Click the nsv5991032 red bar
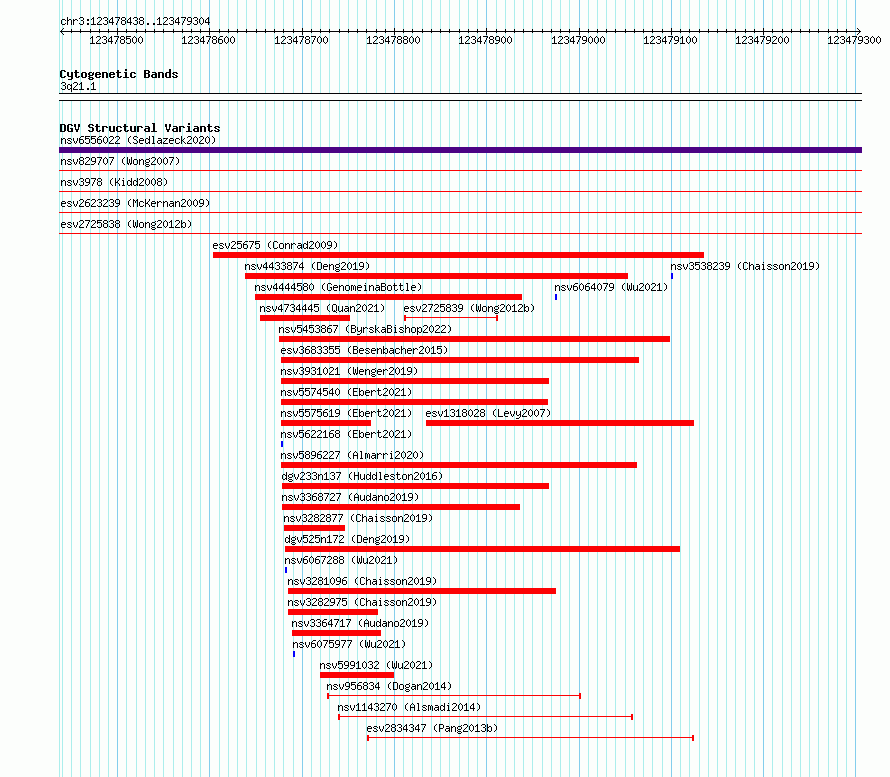Image resolution: width=890 pixels, height=777 pixels. point(357,675)
